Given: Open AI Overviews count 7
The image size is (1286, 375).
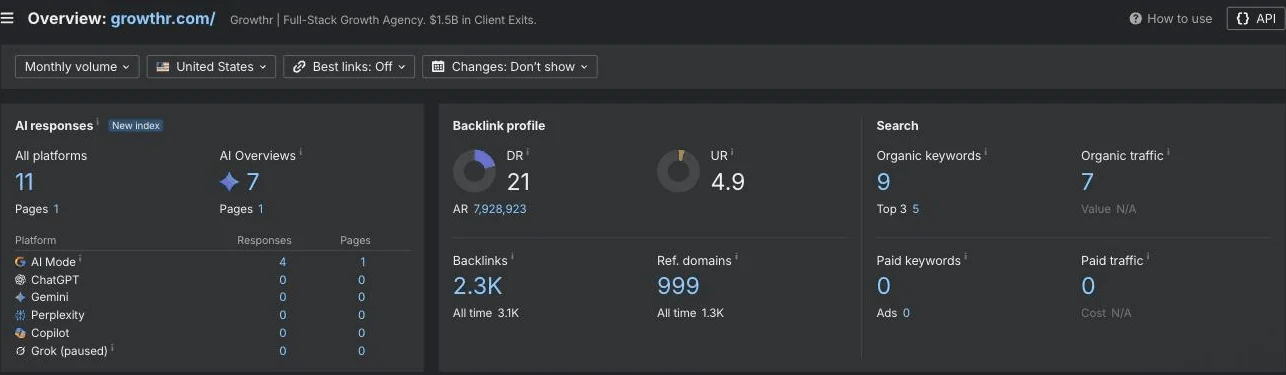Looking at the screenshot, I should point(253,182).
